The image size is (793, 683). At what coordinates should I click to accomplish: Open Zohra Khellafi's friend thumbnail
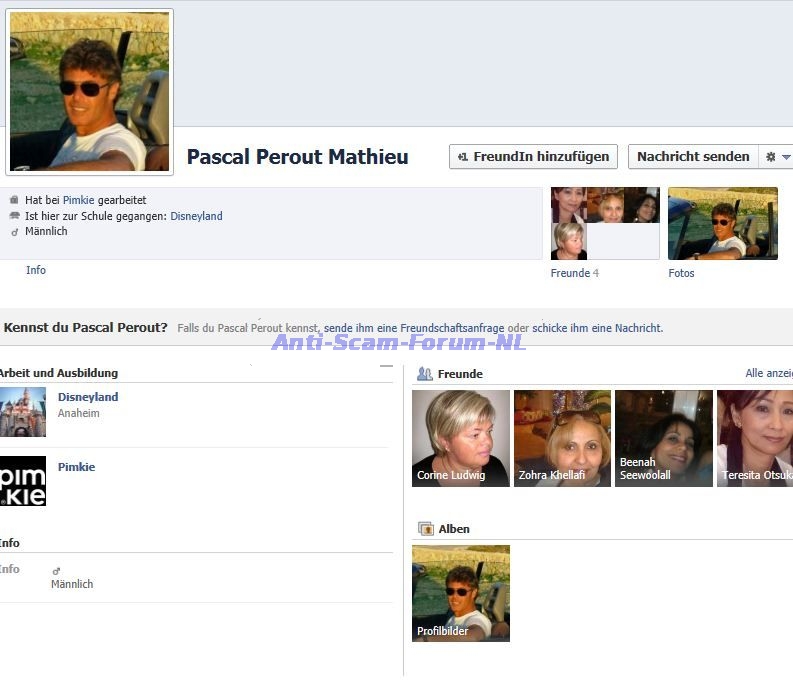(562, 438)
